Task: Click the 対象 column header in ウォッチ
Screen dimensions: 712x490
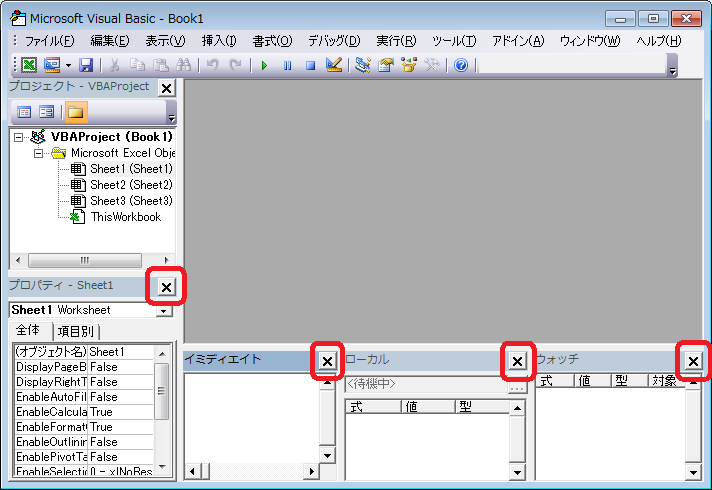Action: click(666, 381)
